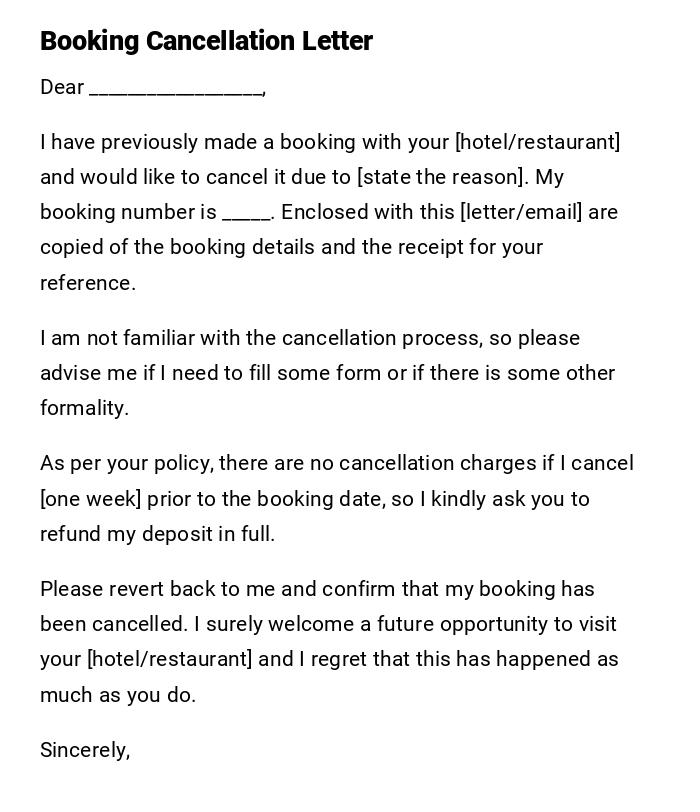Click the word Dear in the salutation
The width and height of the screenshot is (700, 812).
click(62, 88)
